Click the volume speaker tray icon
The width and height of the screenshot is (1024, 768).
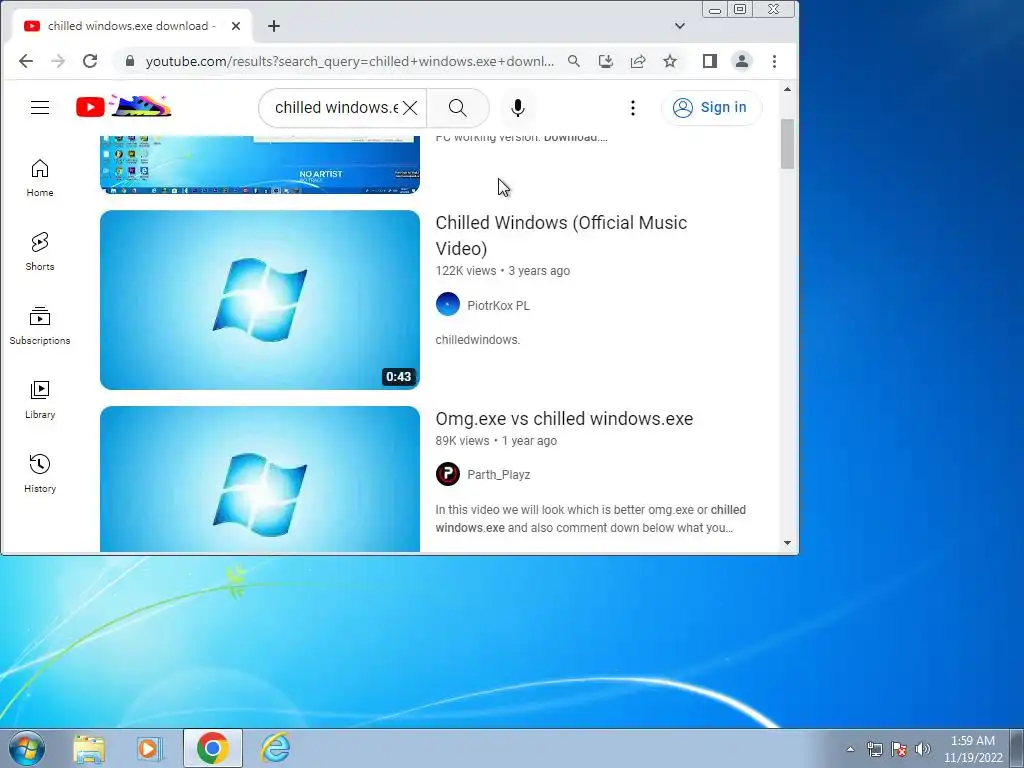click(923, 749)
